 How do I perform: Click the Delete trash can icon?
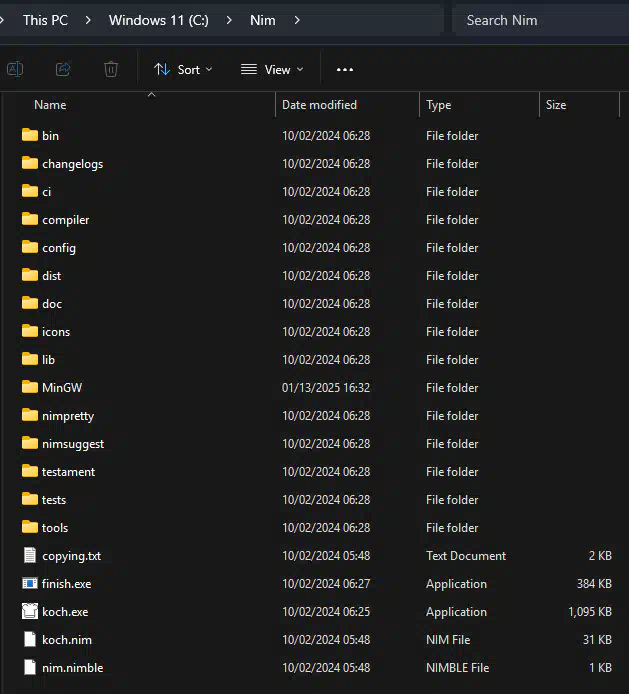coord(111,69)
